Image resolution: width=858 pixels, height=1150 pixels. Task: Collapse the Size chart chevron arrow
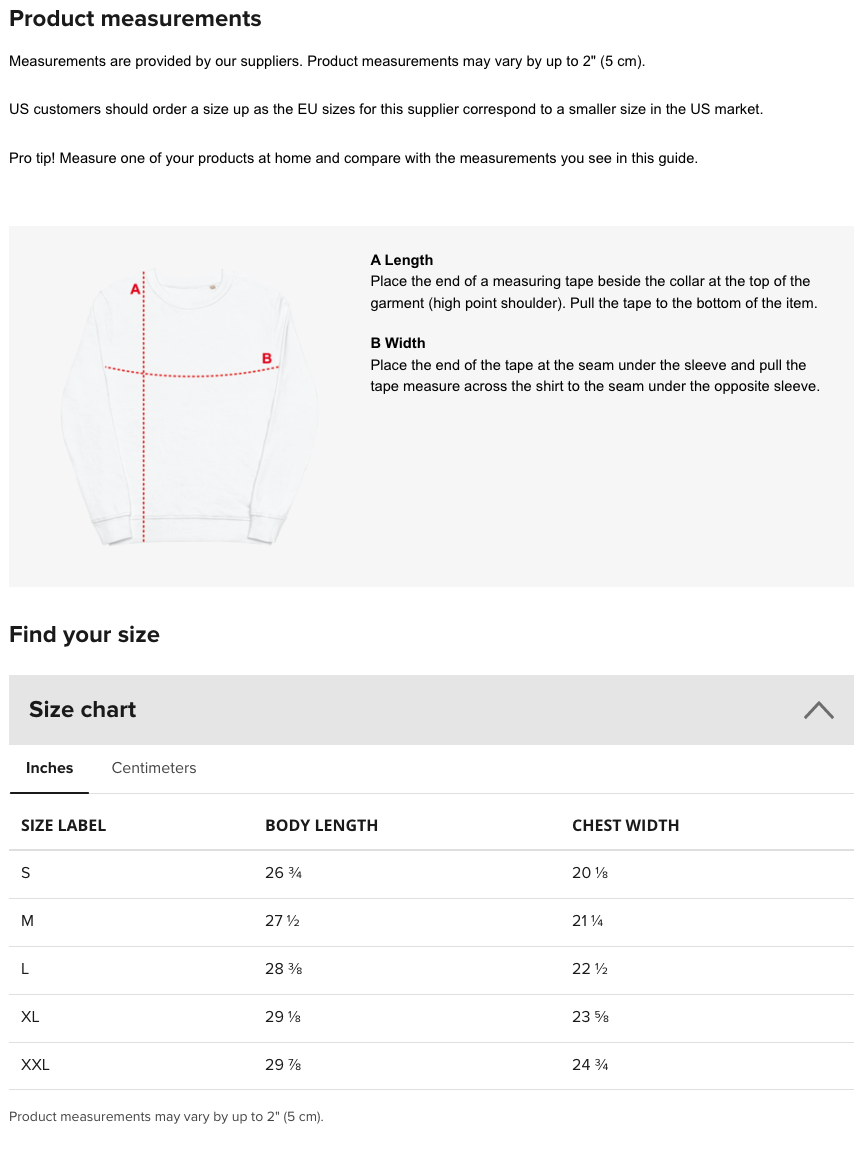(x=818, y=710)
